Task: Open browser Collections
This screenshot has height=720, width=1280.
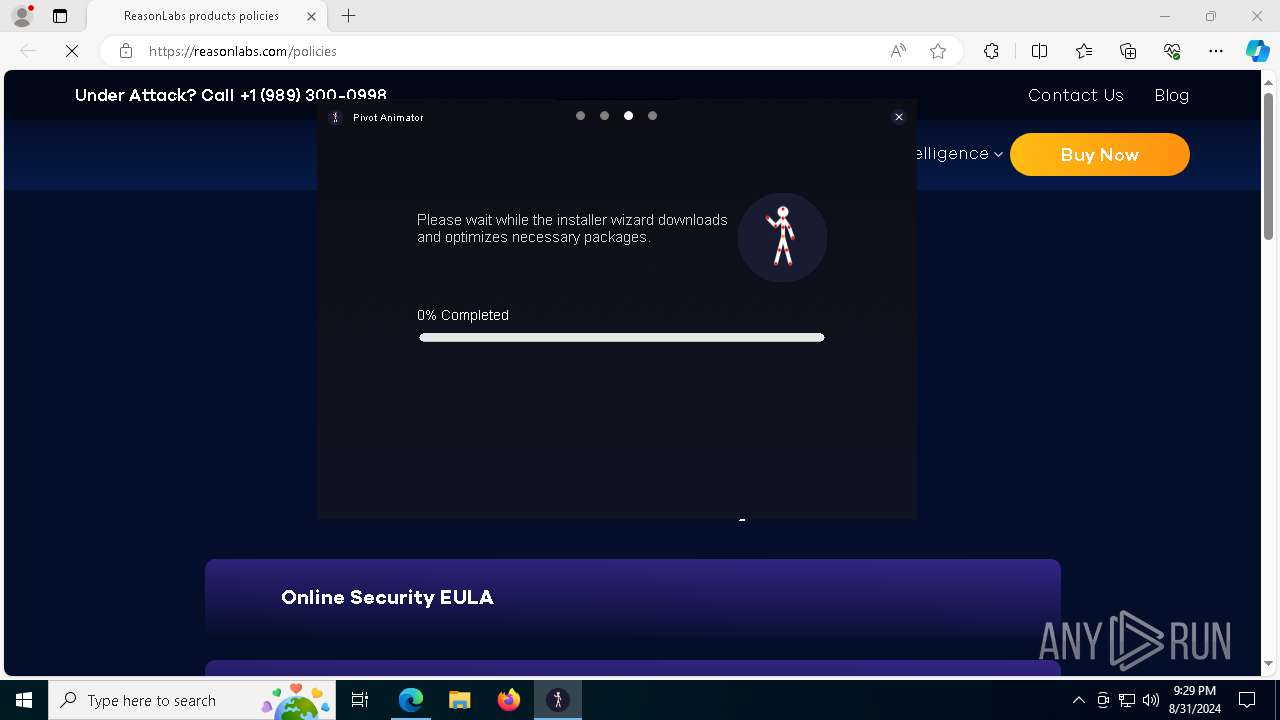Action: pyautogui.click(x=1128, y=51)
